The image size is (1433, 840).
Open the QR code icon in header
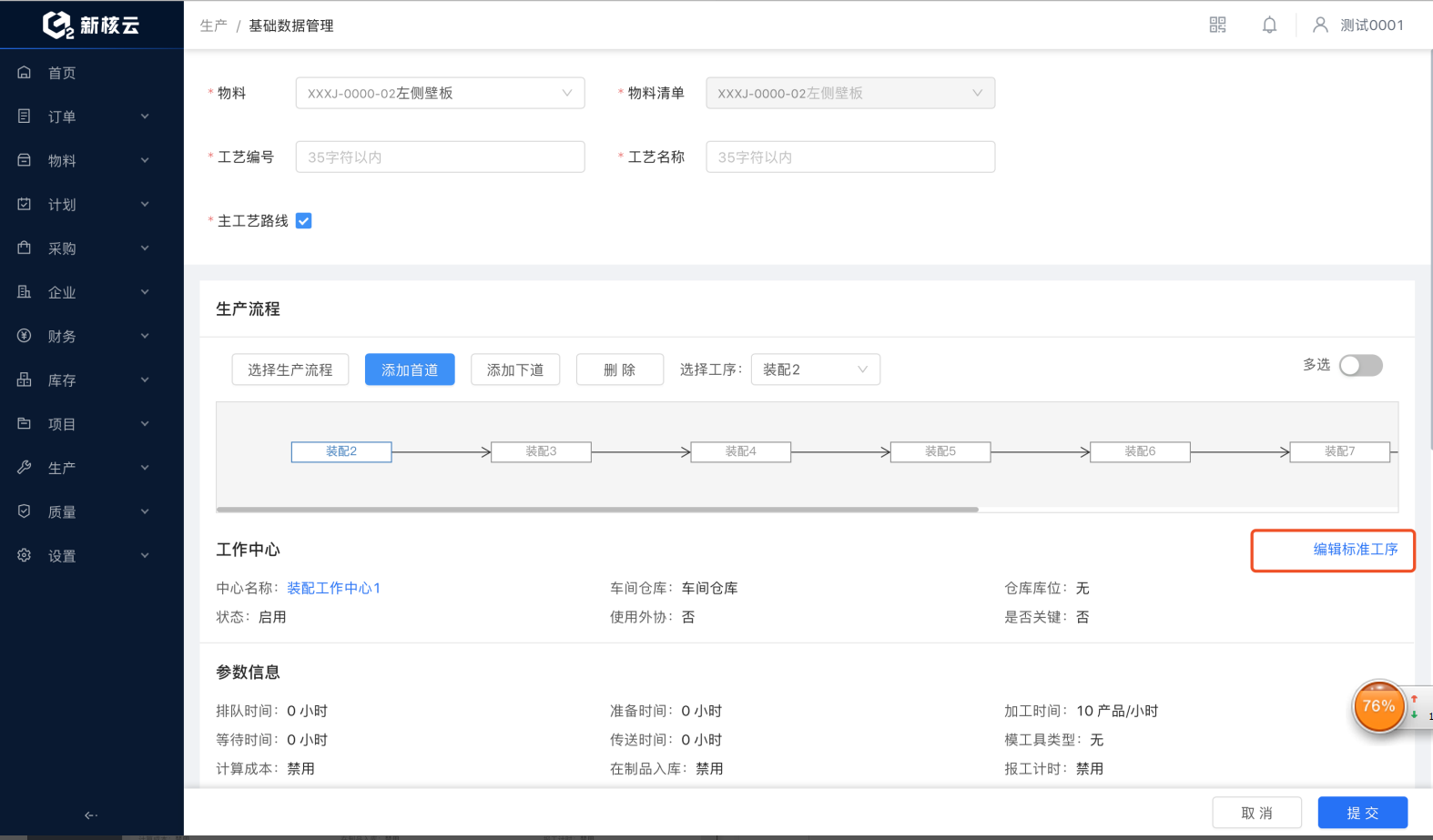[x=1217, y=25]
